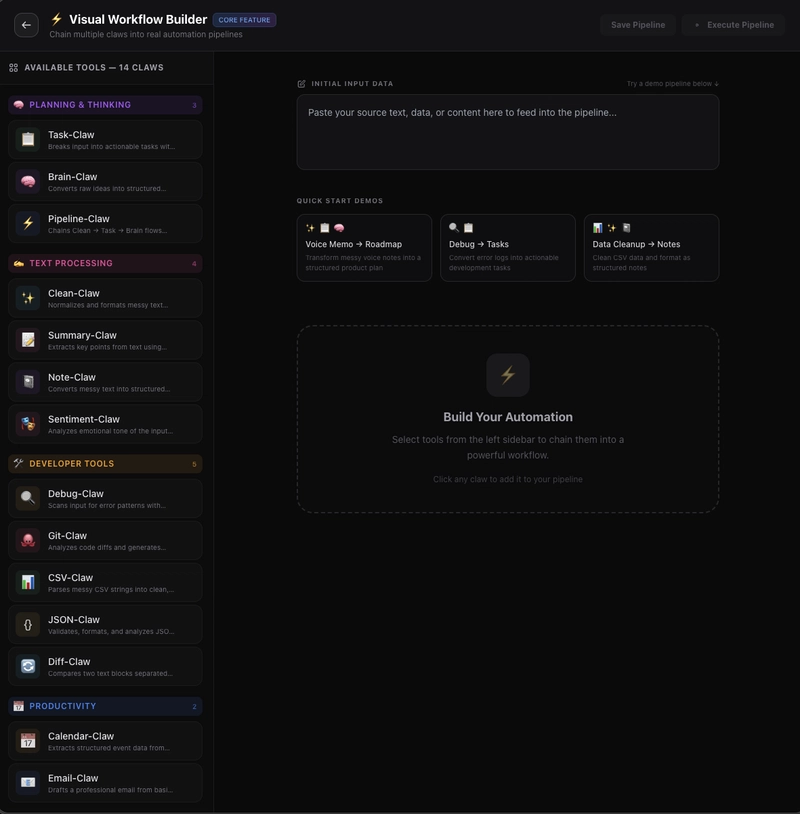Expand the Developer Tools category header
800x814 pixels.
(105, 464)
